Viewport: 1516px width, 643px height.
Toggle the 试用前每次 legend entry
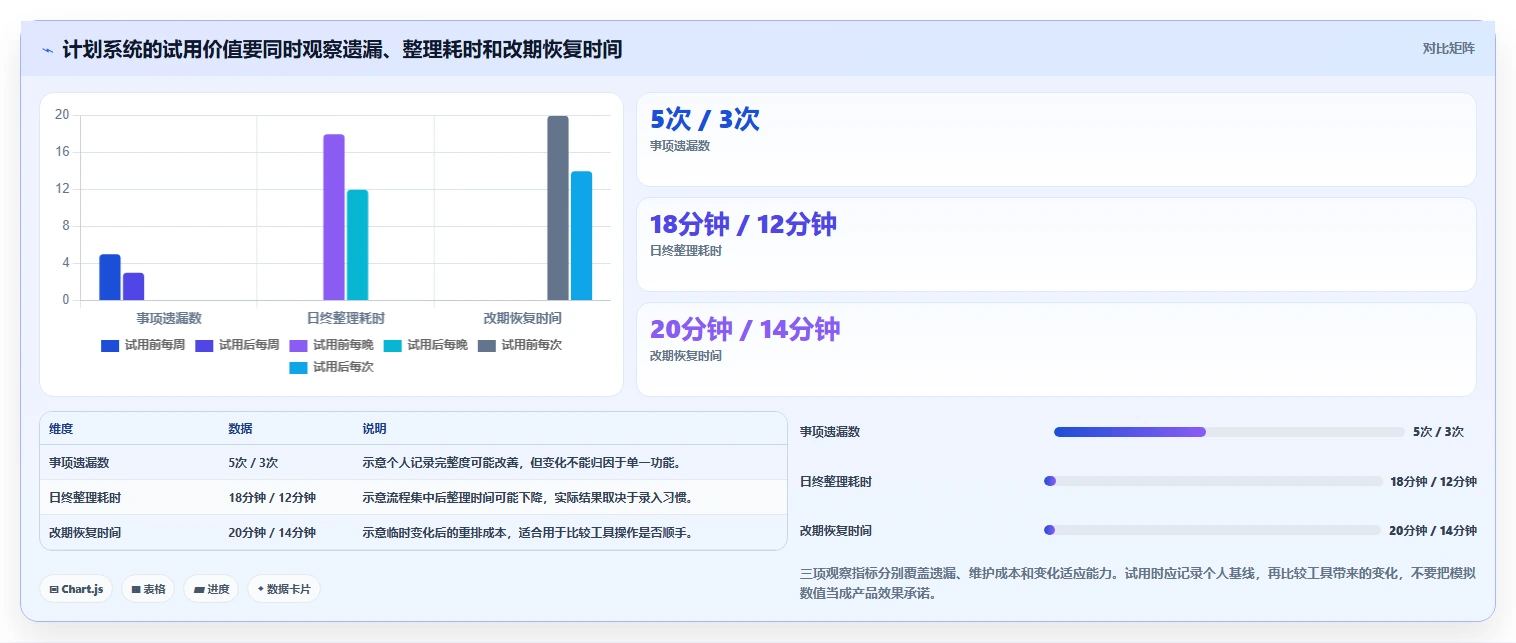pos(519,345)
